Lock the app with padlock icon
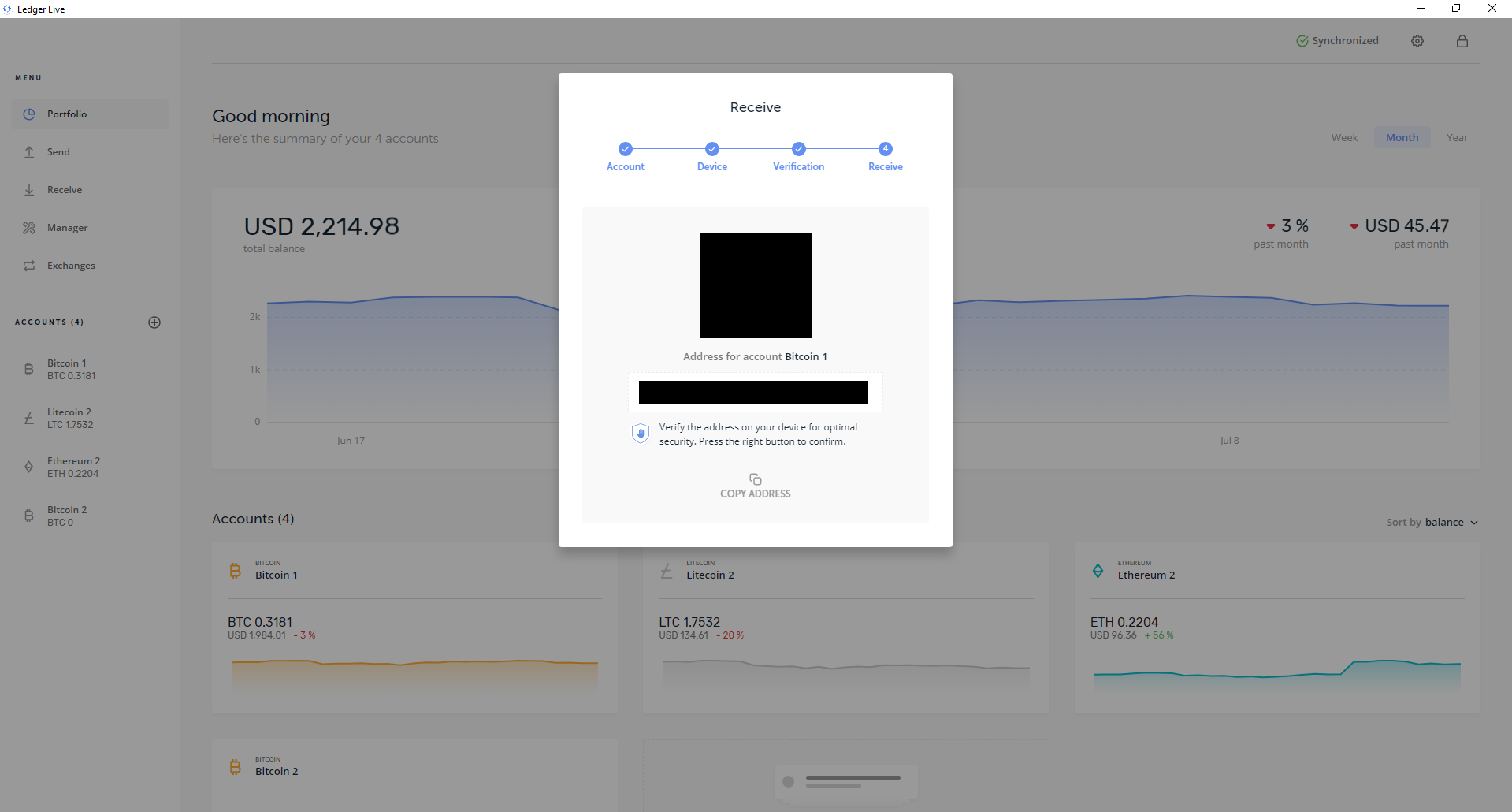1512x812 pixels. pyautogui.click(x=1462, y=41)
